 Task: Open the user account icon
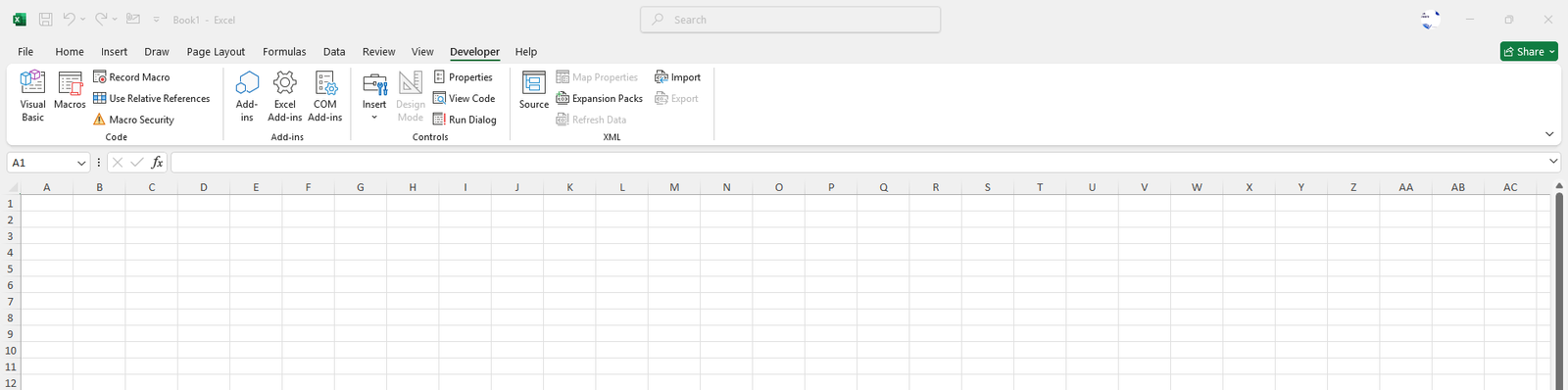point(1431,20)
